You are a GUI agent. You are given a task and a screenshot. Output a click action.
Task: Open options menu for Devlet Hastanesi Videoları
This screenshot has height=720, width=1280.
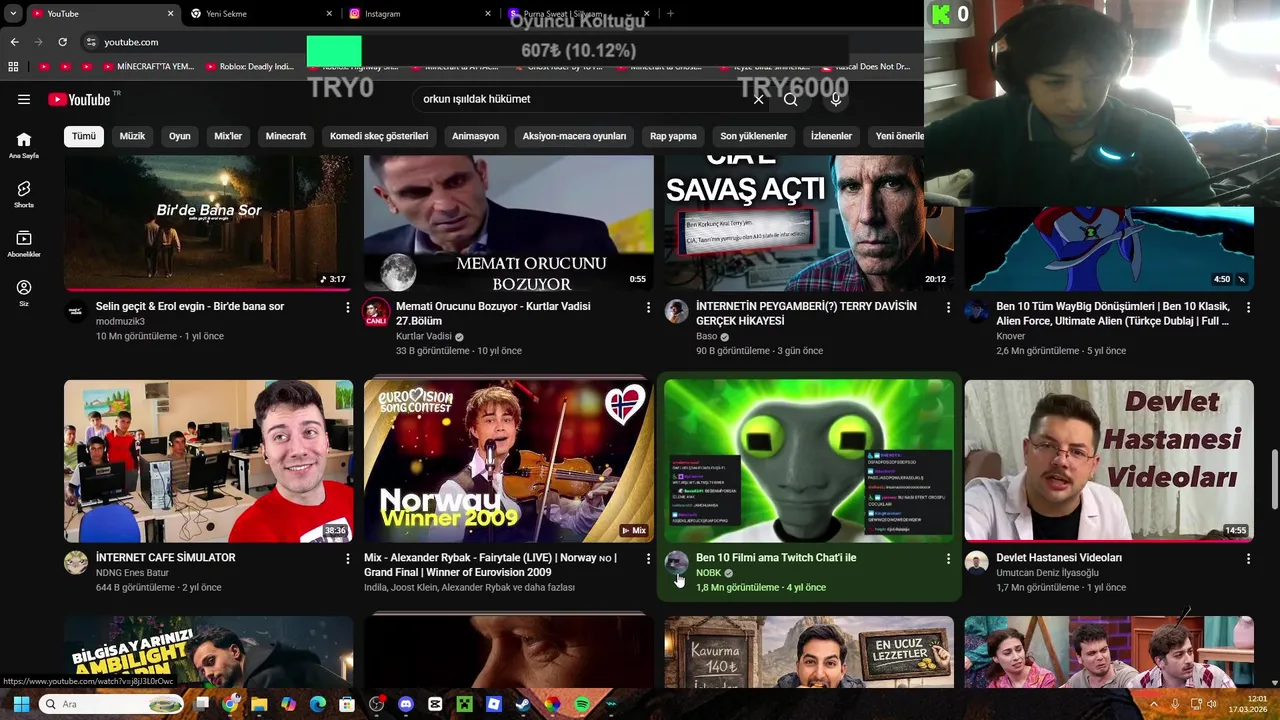(x=1248, y=558)
